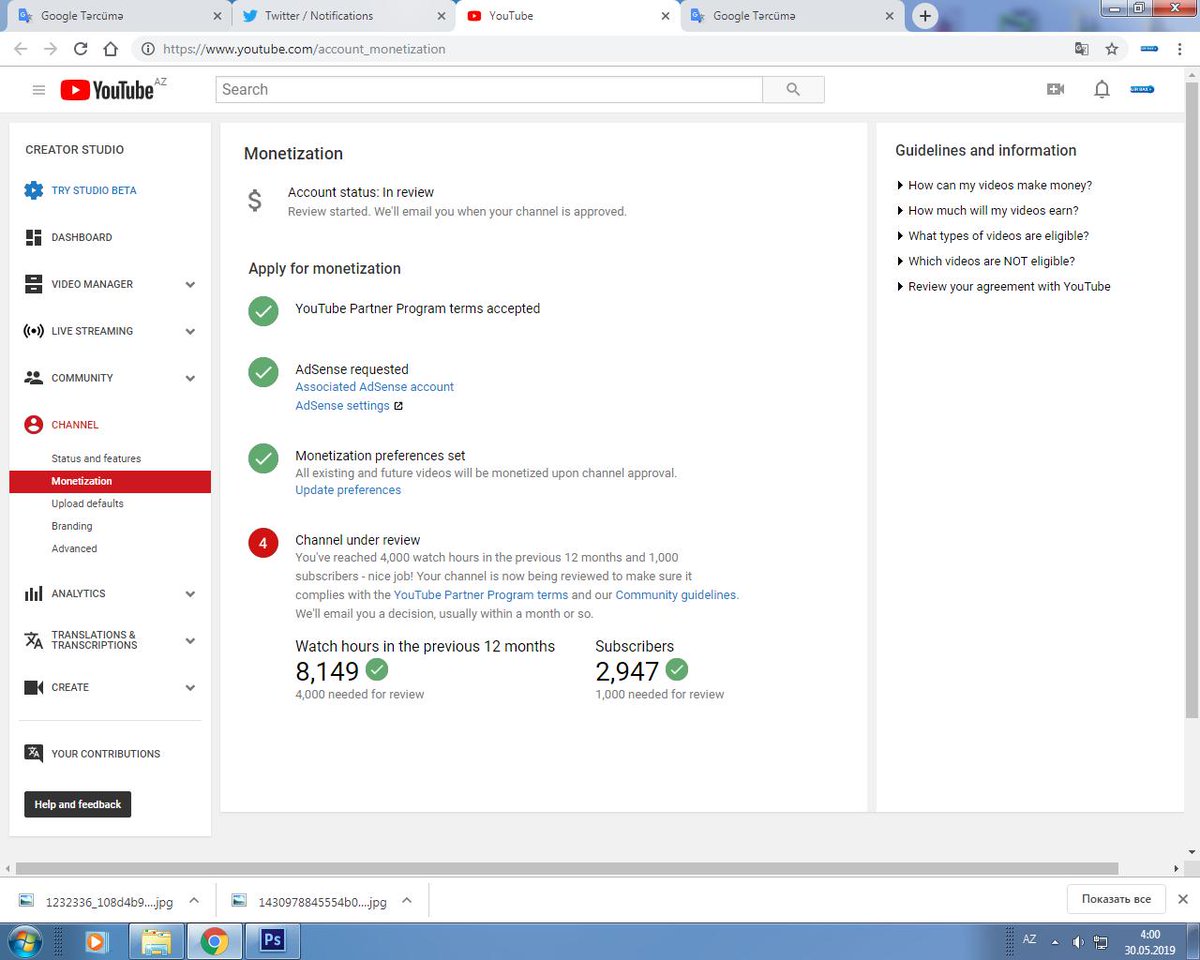Expand the Video Manager section chevron
Image resolution: width=1200 pixels, height=960 pixels.
click(190, 285)
